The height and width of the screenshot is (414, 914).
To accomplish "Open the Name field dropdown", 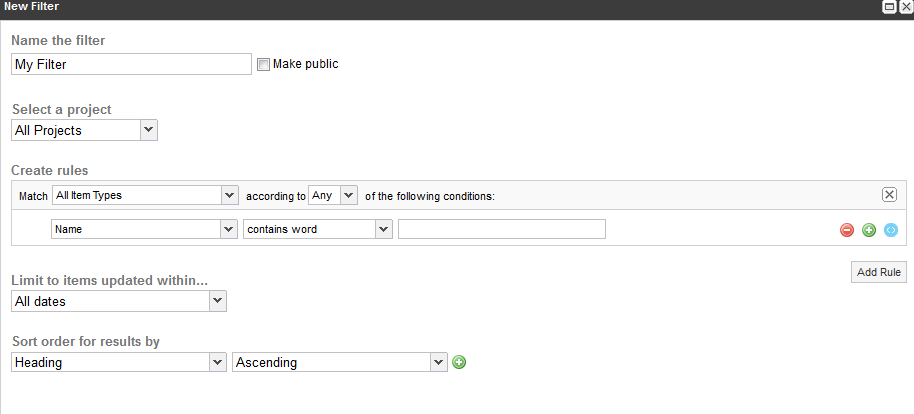I will coord(144,229).
